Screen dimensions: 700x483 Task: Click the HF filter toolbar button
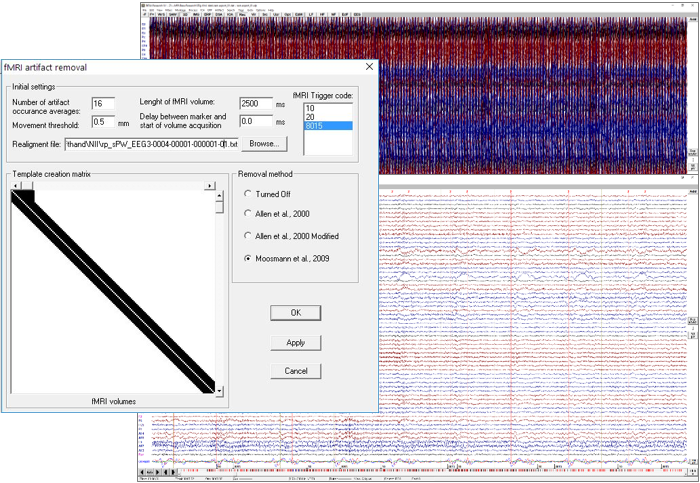[322, 14]
